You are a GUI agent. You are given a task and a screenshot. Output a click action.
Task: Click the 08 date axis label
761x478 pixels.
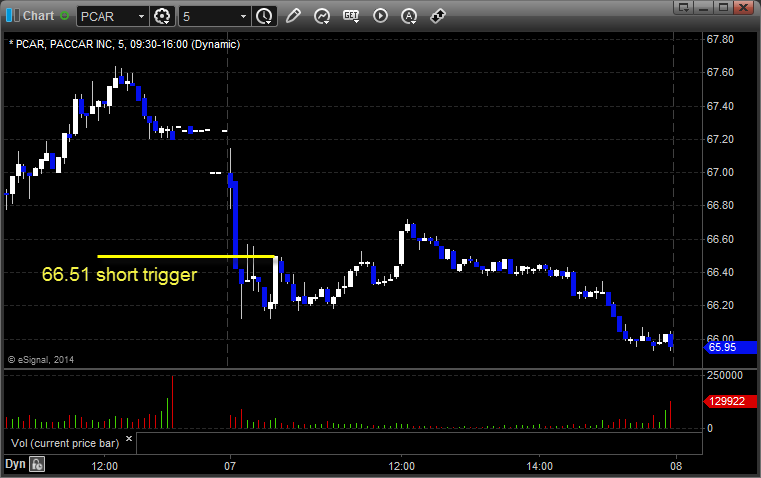click(676, 466)
